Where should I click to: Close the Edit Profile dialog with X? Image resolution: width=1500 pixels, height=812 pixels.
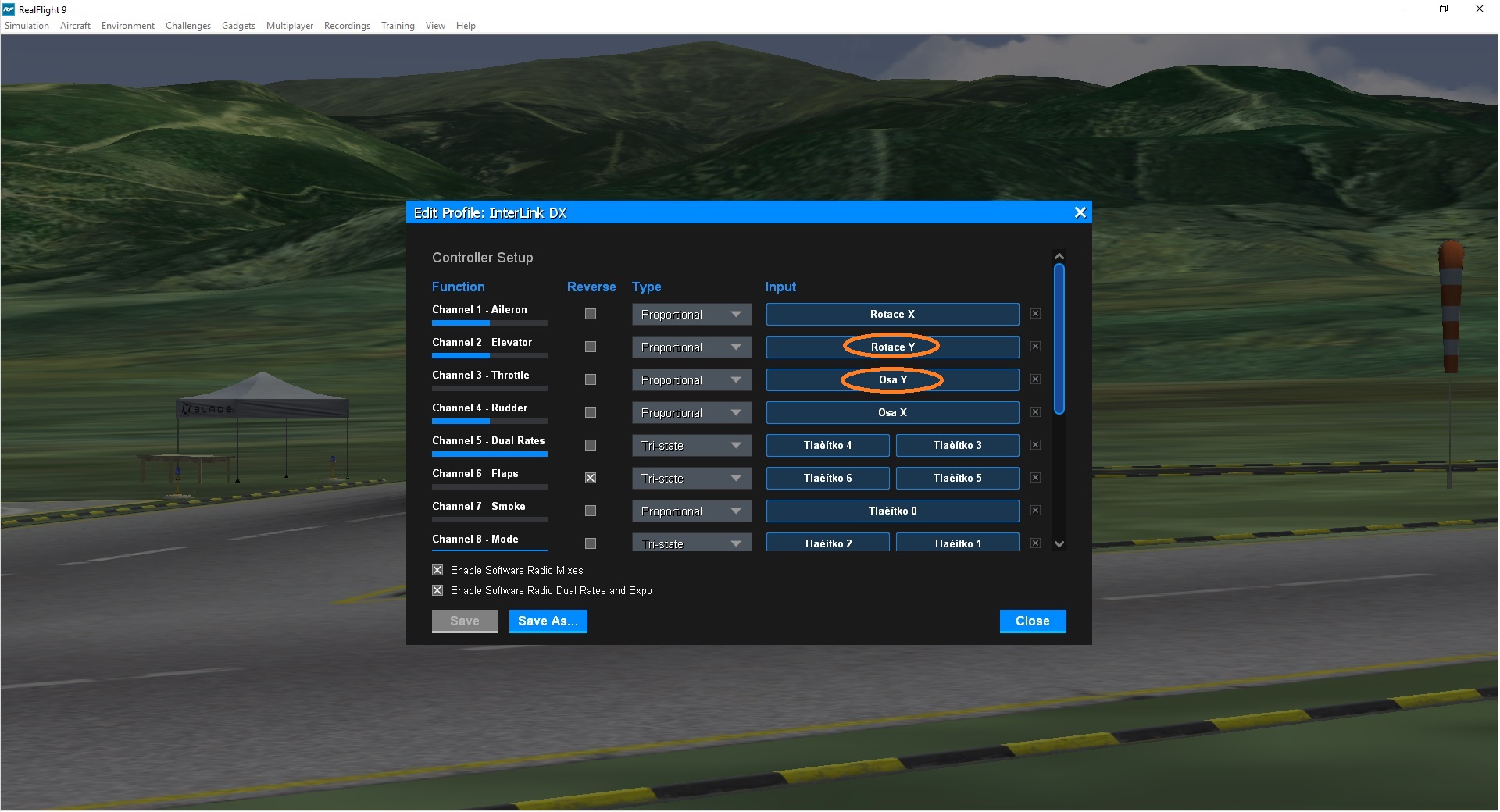pyautogui.click(x=1080, y=212)
